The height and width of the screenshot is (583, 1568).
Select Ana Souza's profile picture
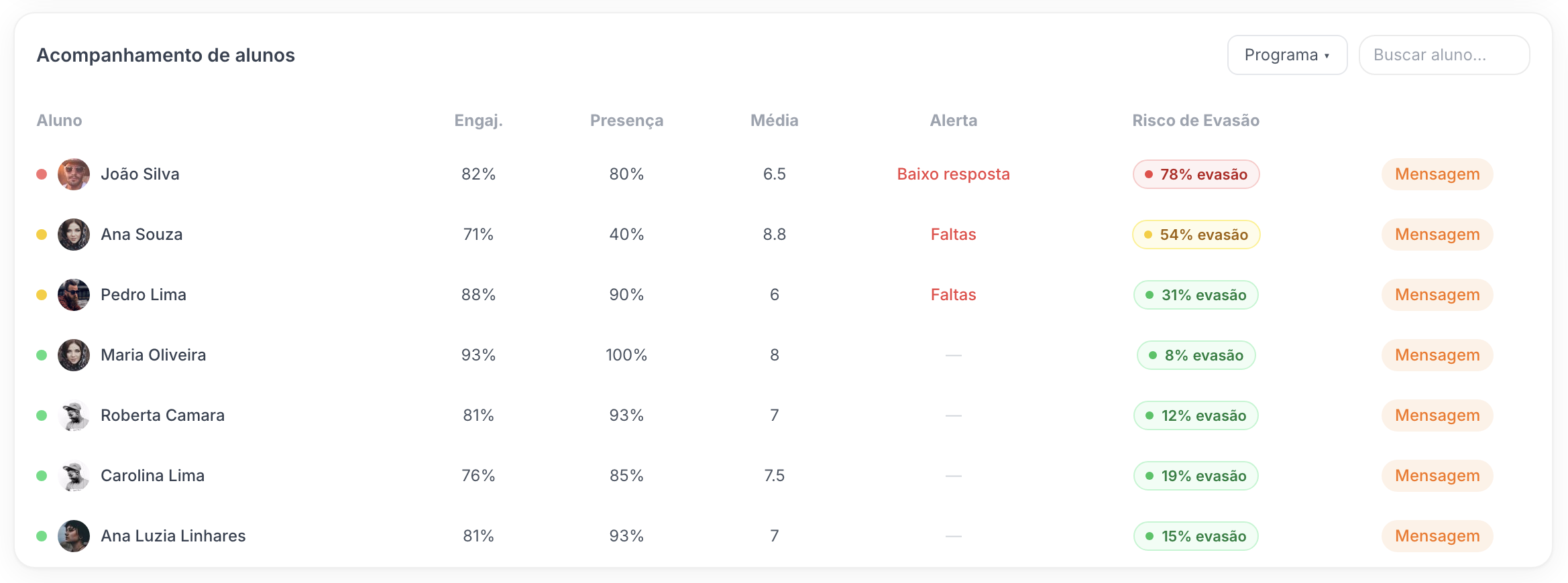(74, 234)
